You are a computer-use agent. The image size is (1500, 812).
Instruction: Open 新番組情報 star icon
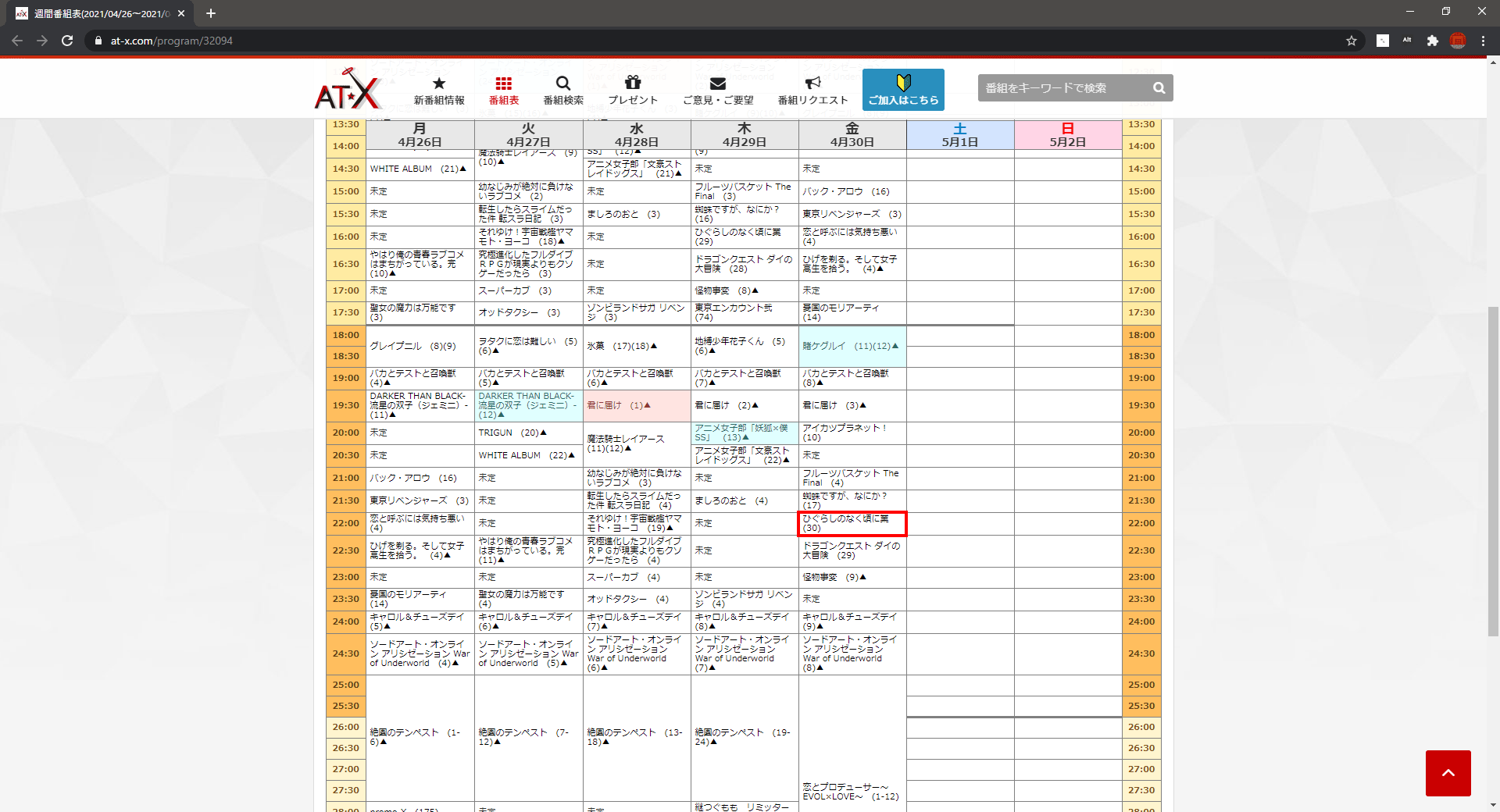pos(439,83)
